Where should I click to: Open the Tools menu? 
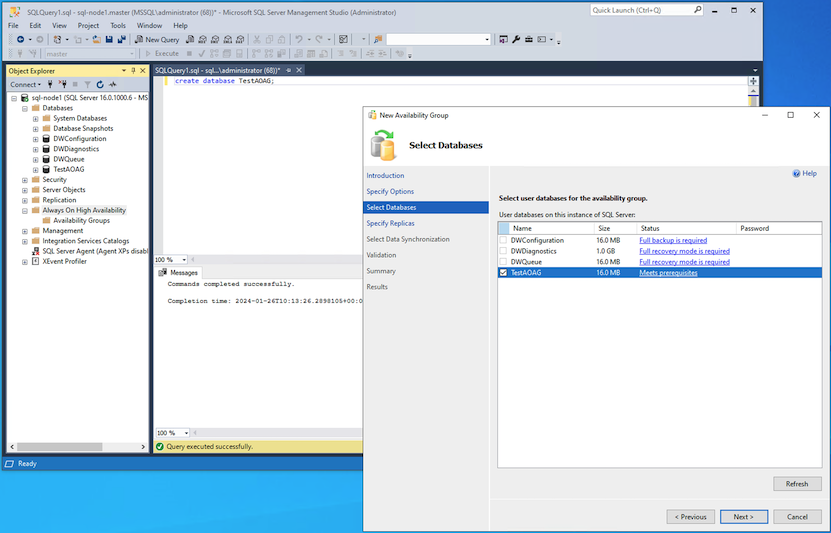click(x=118, y=25)
